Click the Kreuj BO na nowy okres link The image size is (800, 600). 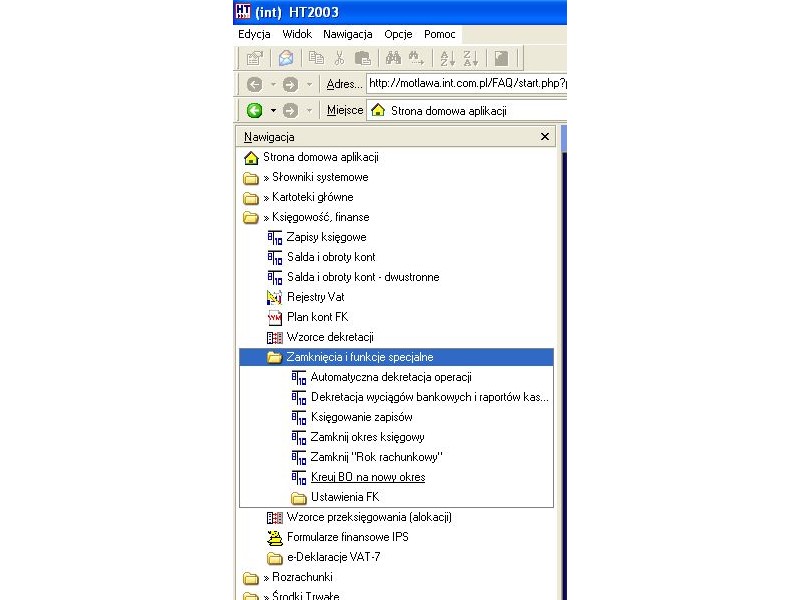point(368,477)
